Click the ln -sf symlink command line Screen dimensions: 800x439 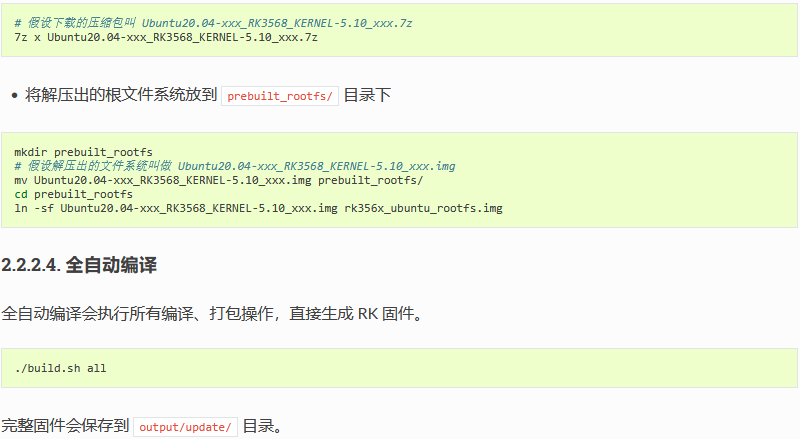click(258, 208)
